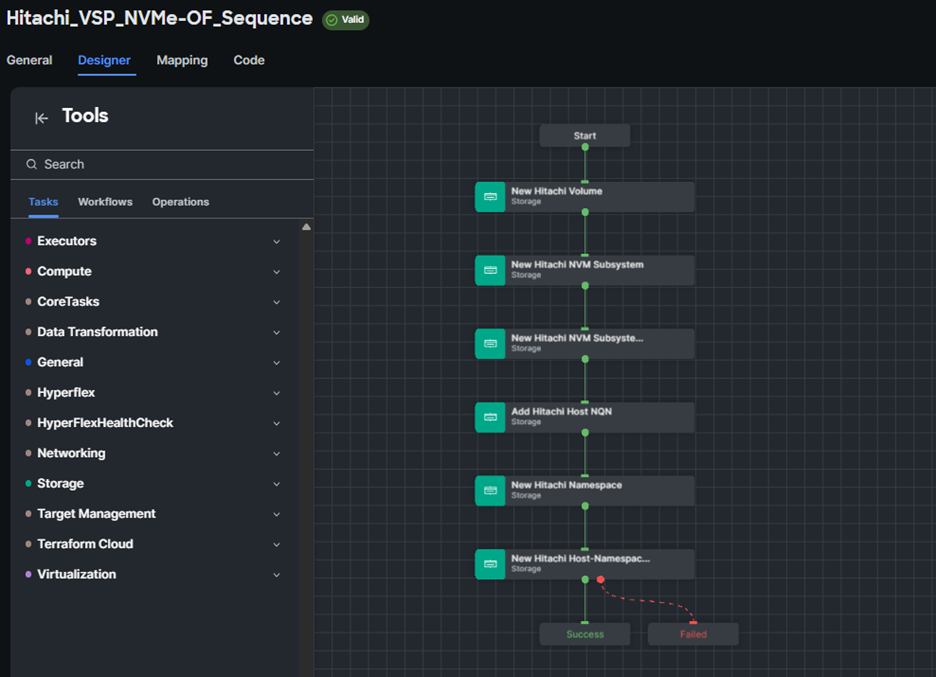936x677 pixels.
Task: Click the green Valid status badge
Action: (x=346, y=20)
